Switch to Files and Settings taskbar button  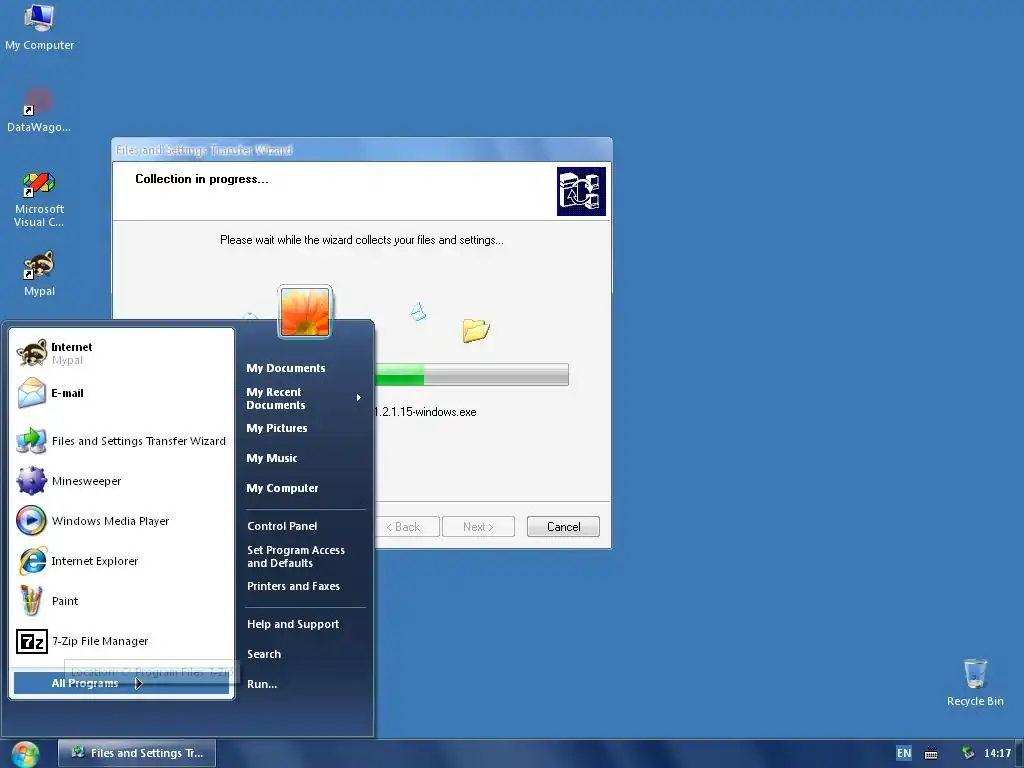137,753
